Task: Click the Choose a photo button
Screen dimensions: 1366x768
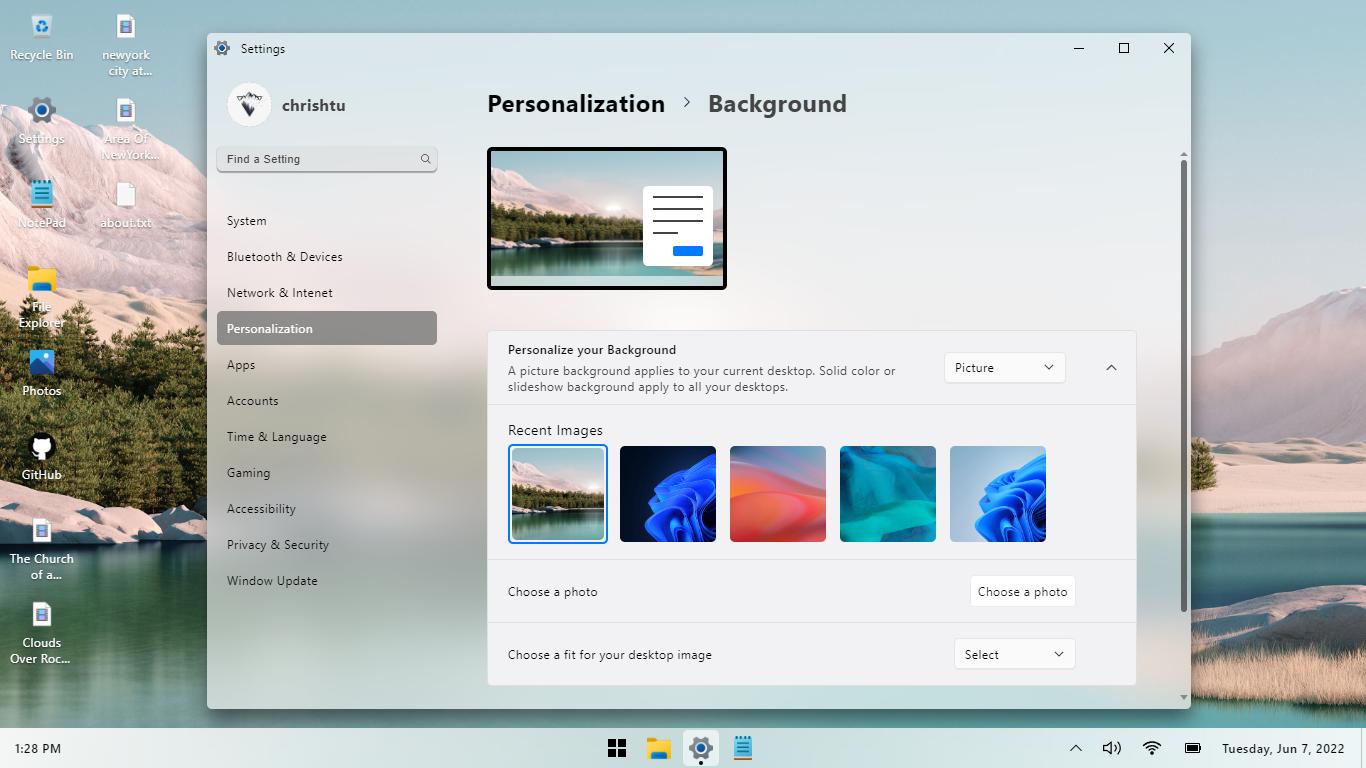Action: 1022,592
